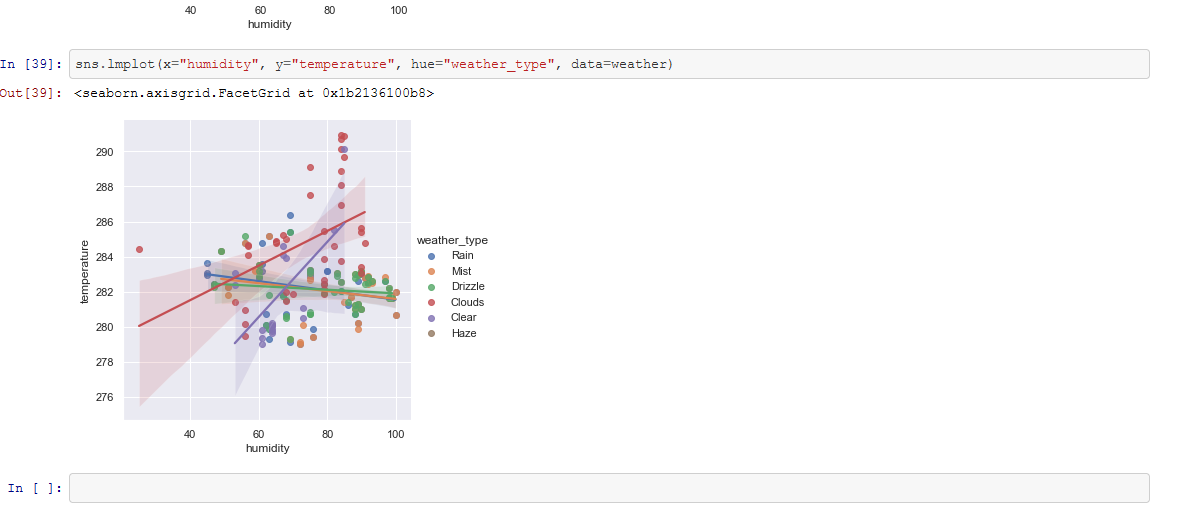Click the 60 tick of the lmplot x-axis

pos(259,434)
